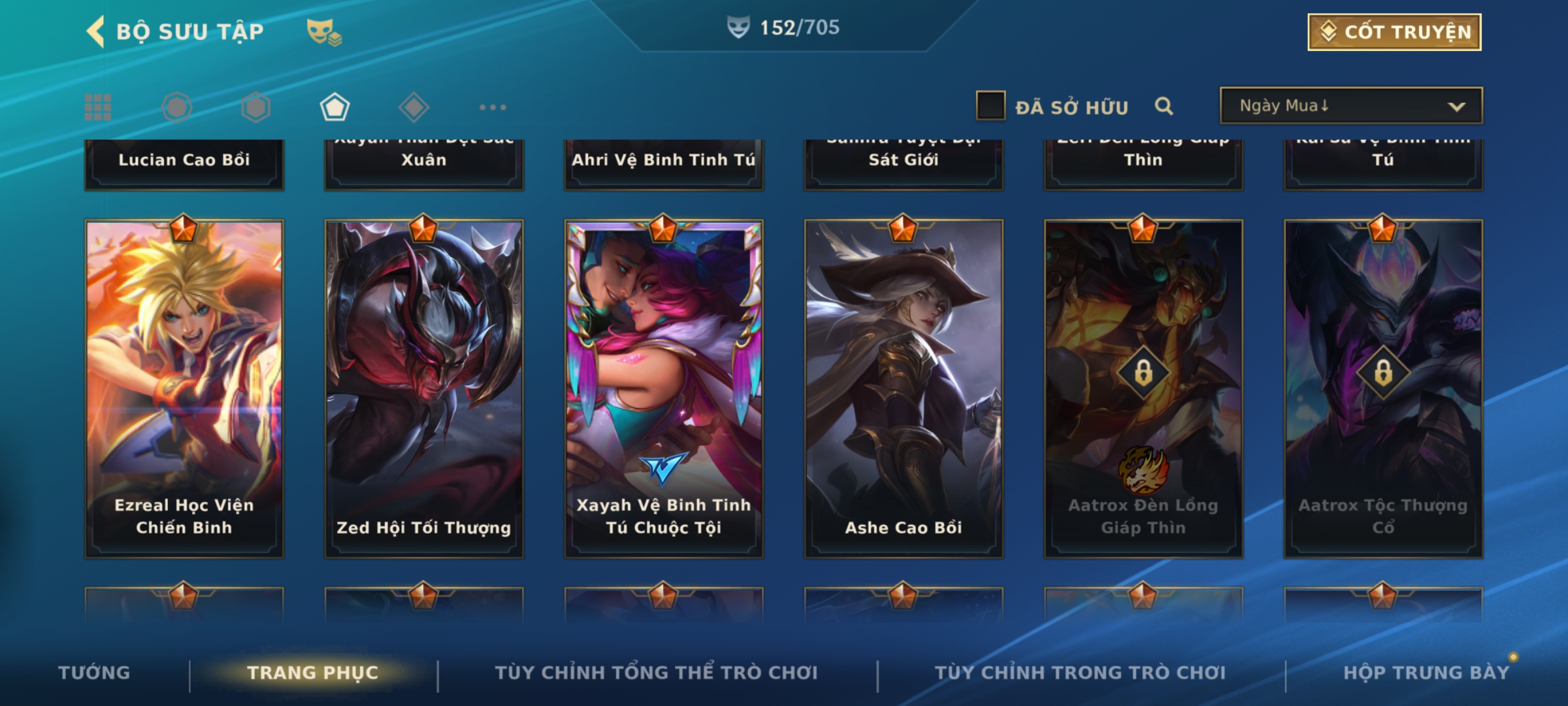This screenshot has height=706, width=1568.
Task: Select the pentagon rarity filter icon
Action: coord(335,107)
